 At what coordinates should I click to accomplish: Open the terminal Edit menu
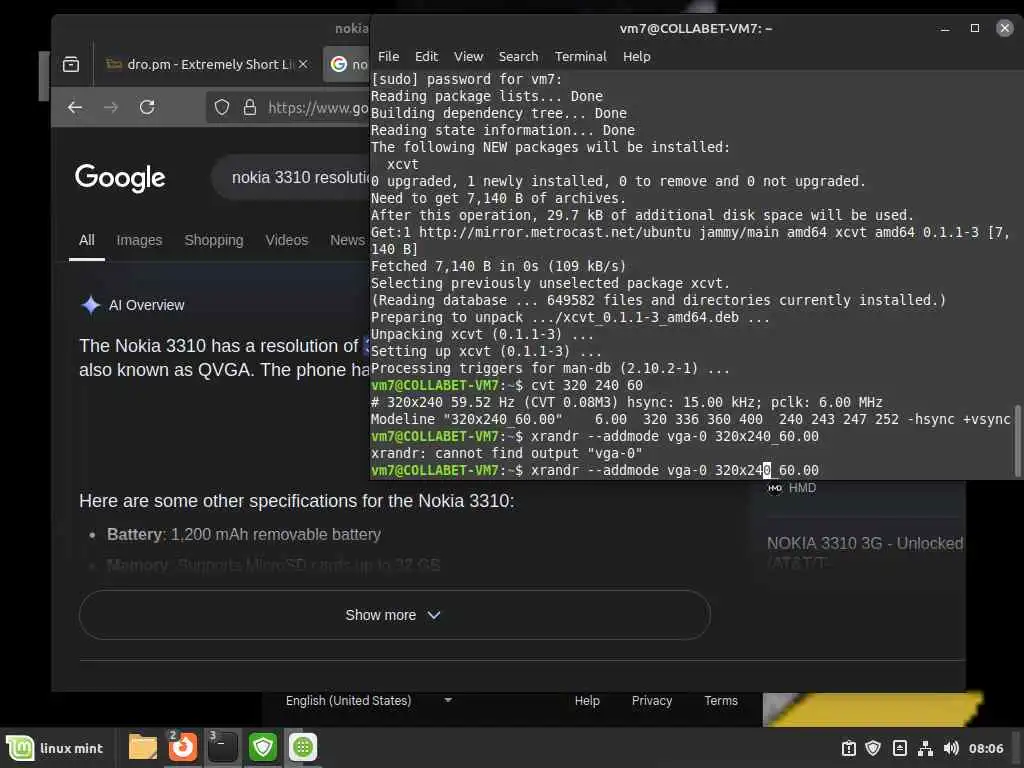click(426, 57)
